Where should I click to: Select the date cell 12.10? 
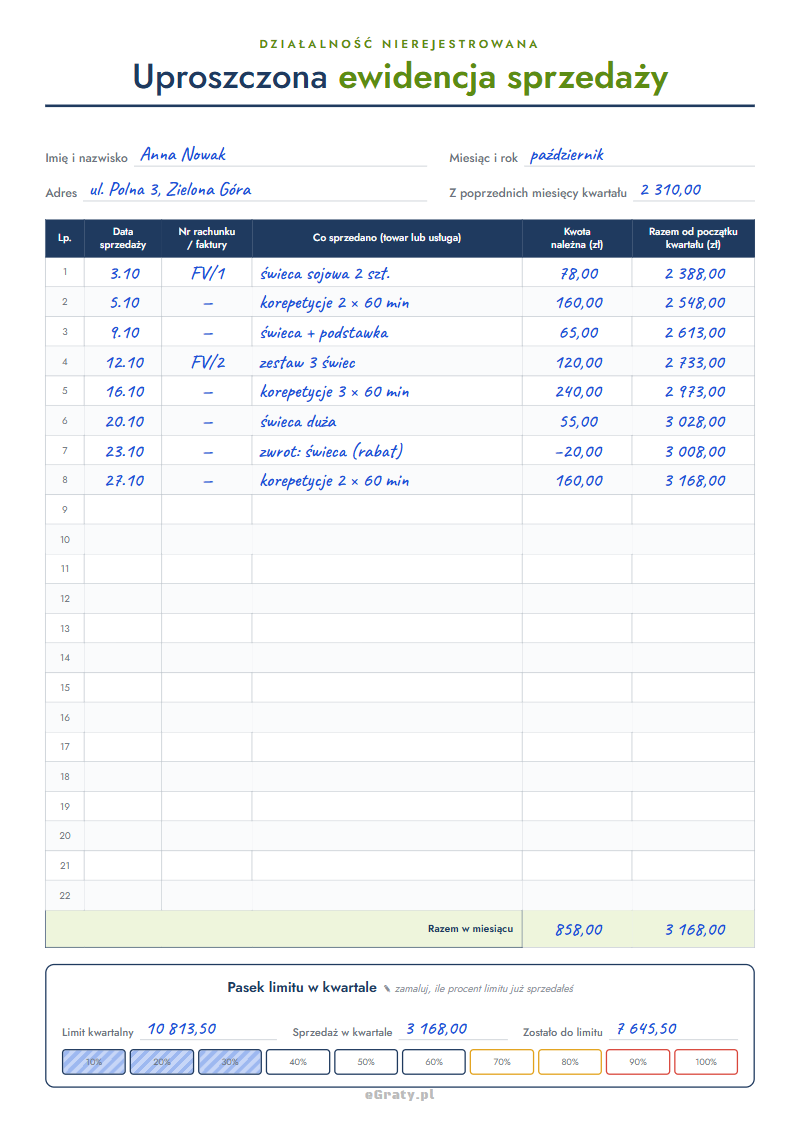[x=123, y=362]
